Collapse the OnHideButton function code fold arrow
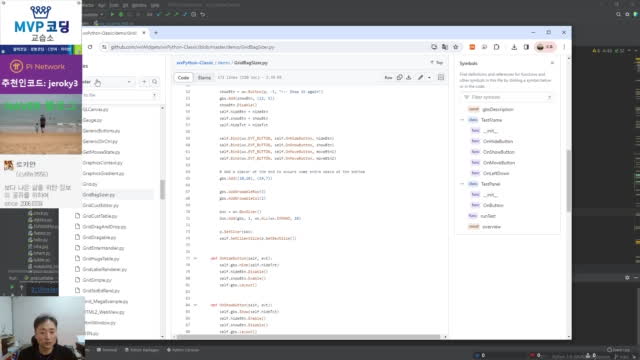Screen dimensions: 640x360 pos(196,258)
